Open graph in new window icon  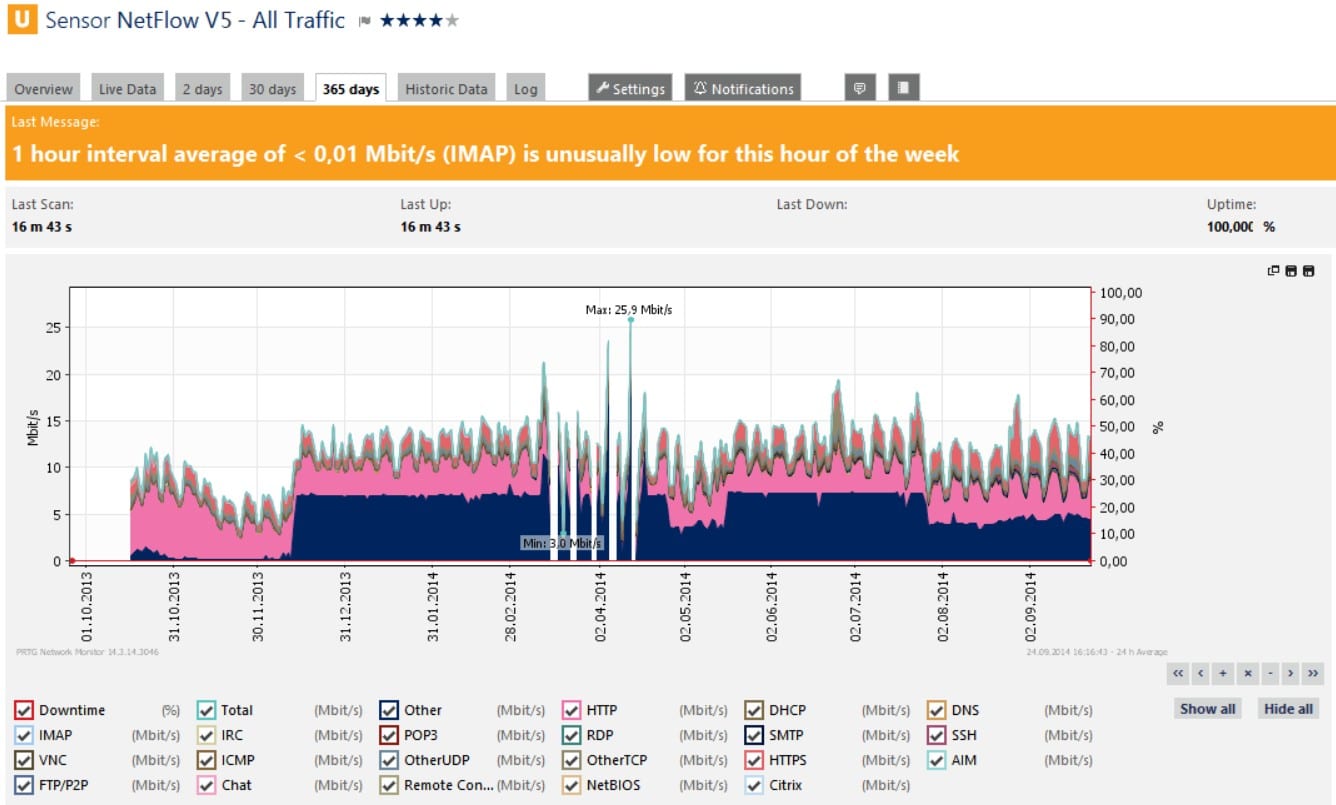pos(1273,270)
